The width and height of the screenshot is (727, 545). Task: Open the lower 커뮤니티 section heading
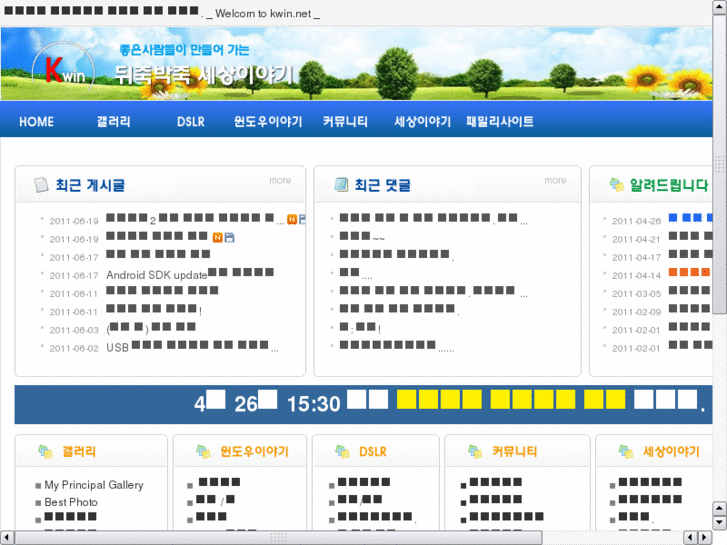click(x=514, y=451)
